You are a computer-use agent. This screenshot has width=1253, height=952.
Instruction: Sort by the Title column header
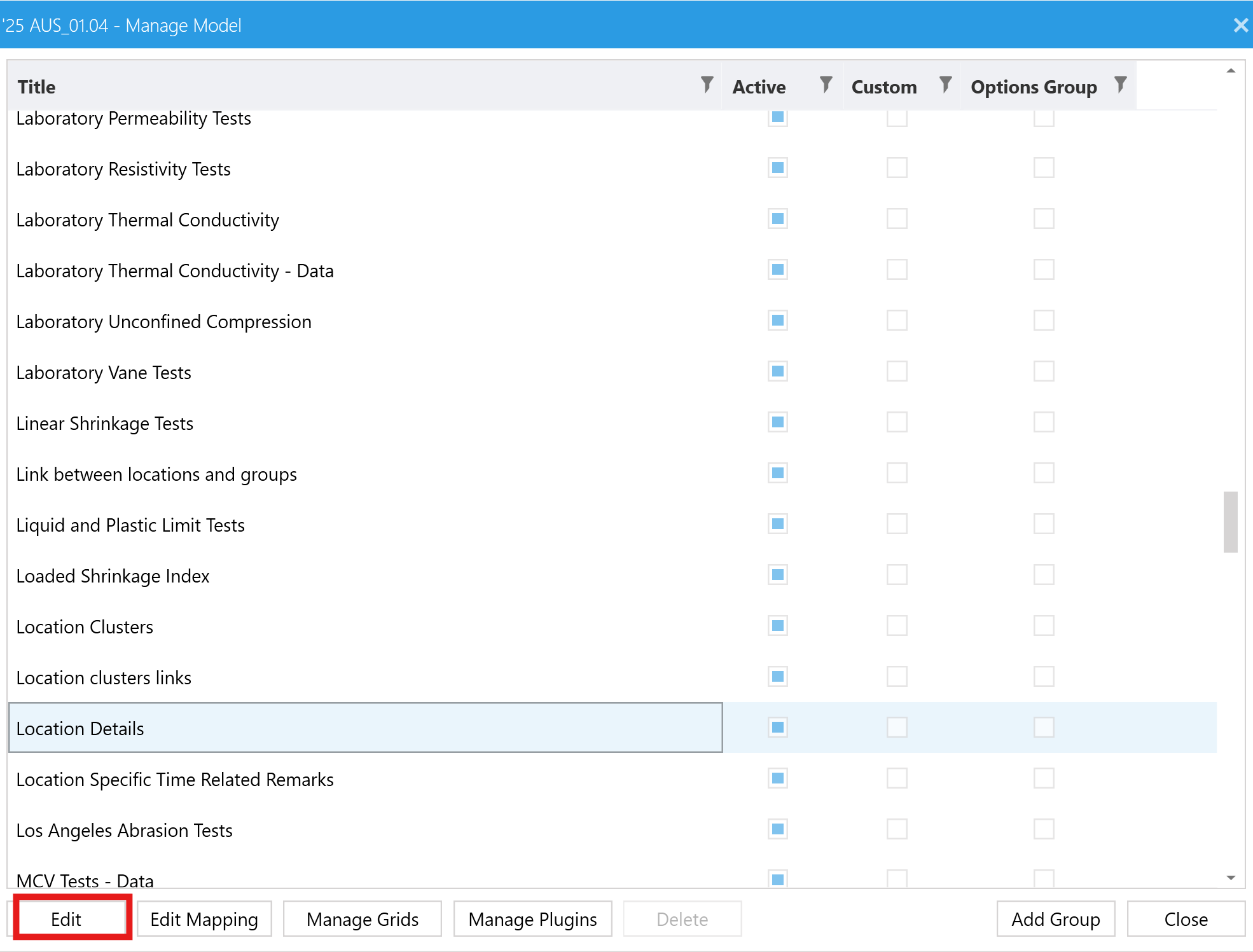[37, 86]
